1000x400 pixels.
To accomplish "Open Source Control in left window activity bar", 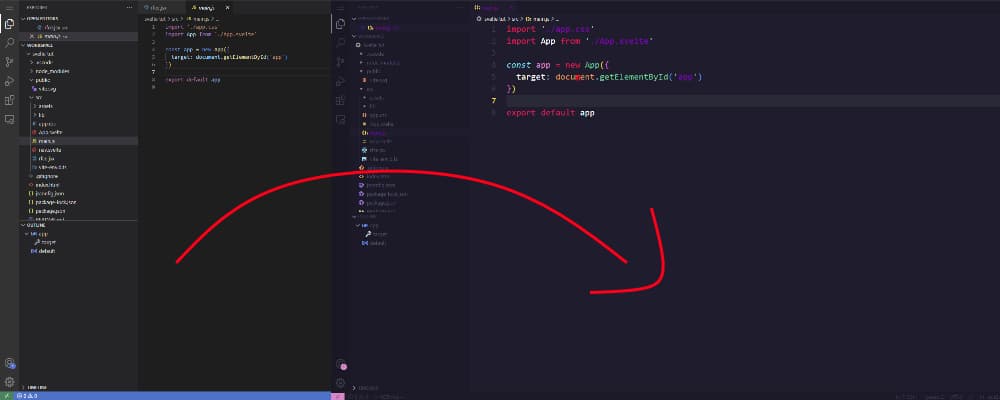I will [9, 61].
